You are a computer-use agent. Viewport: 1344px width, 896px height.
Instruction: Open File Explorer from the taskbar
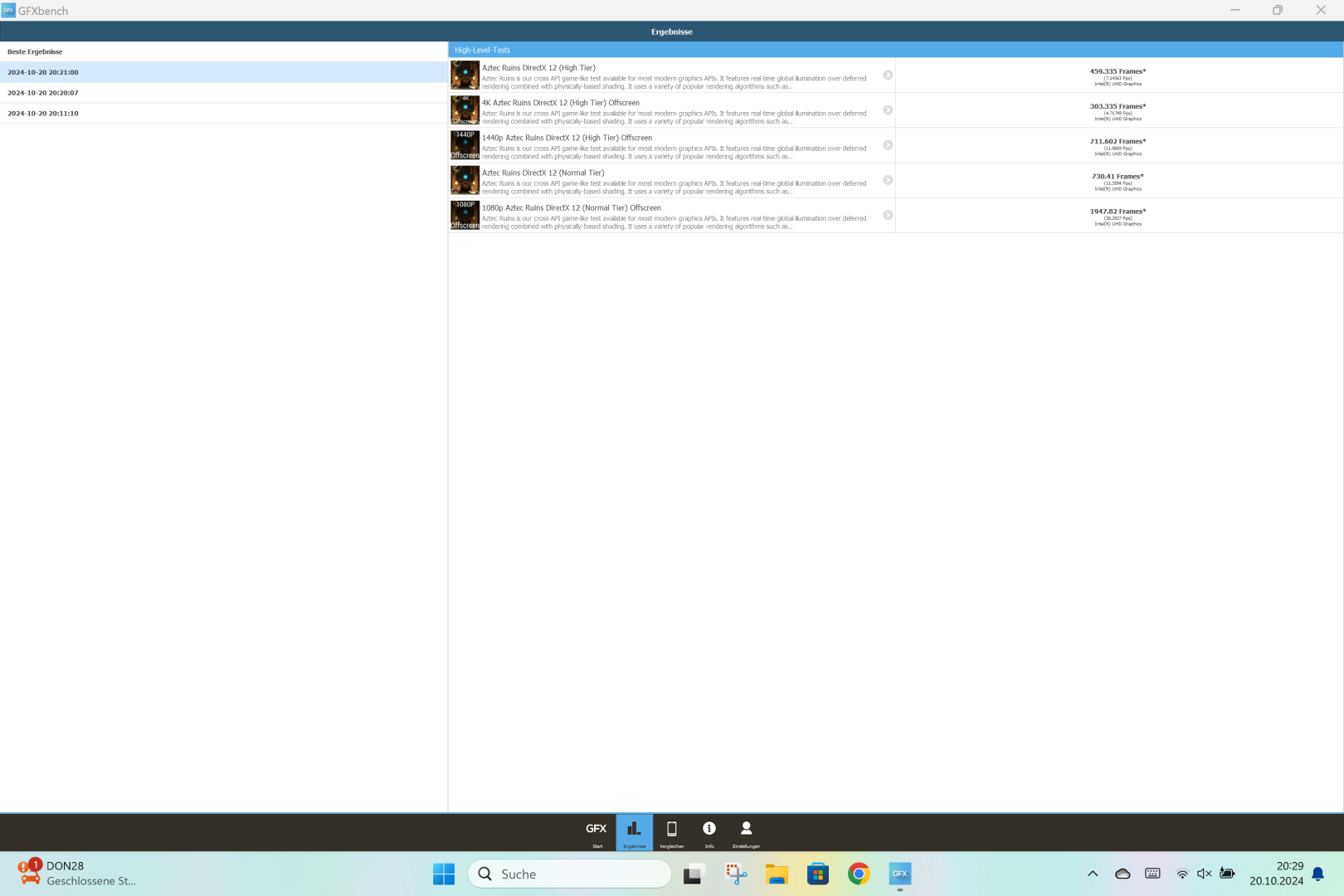(777, 874)
